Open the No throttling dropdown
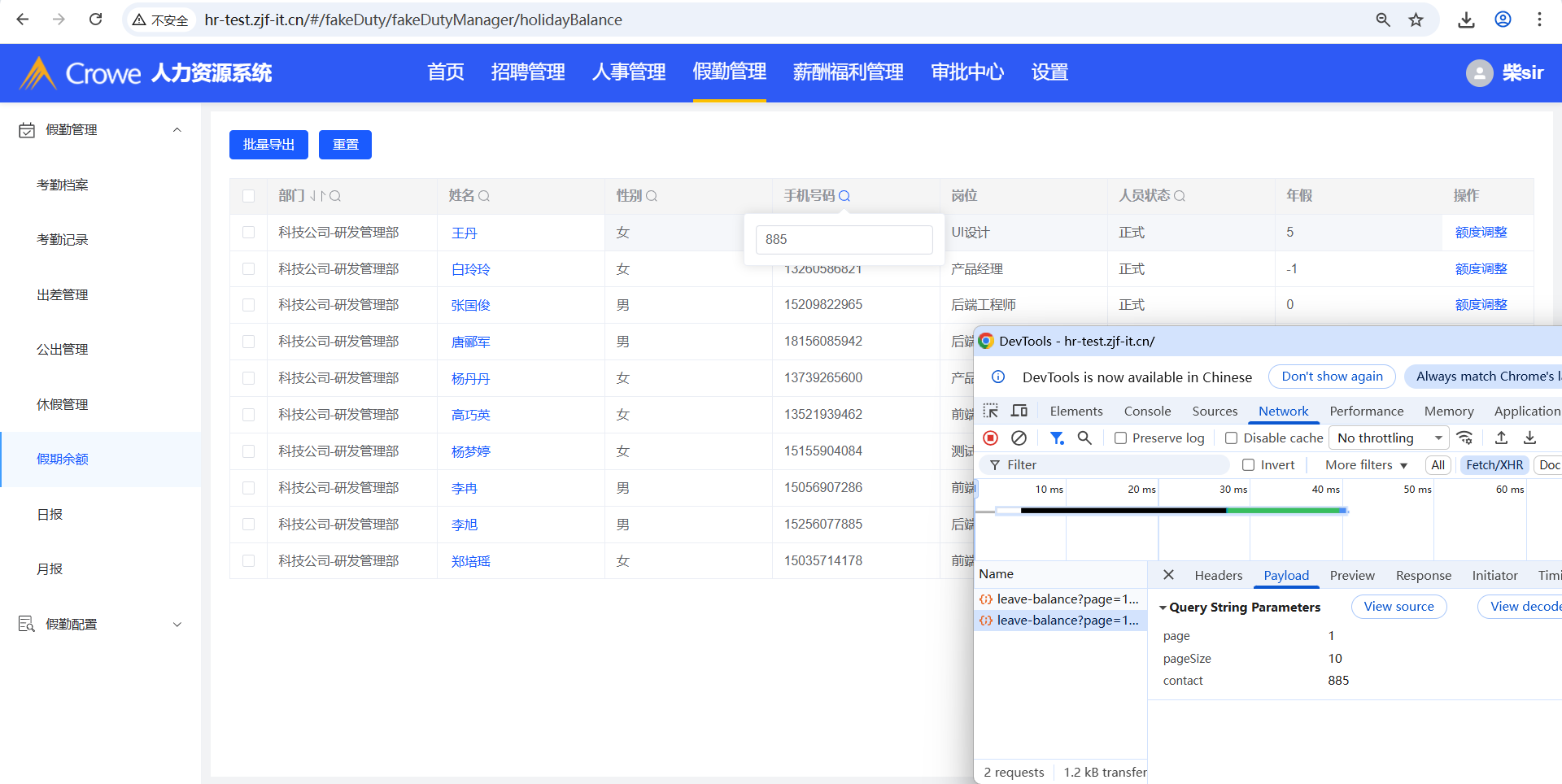 (1389, 438)
